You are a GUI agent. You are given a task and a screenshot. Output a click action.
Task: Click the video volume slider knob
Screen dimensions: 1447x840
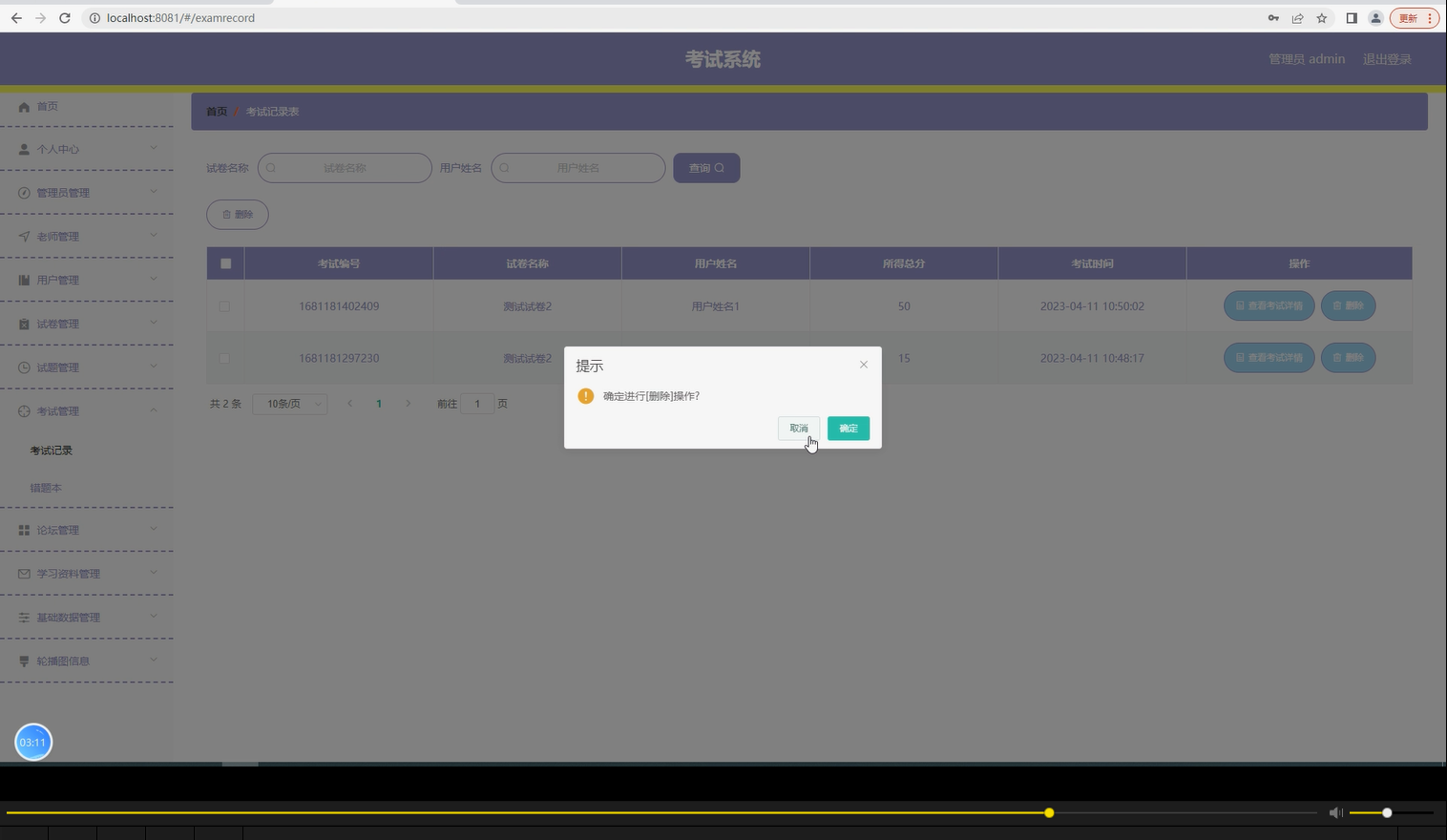click(x=1387, y=813)
